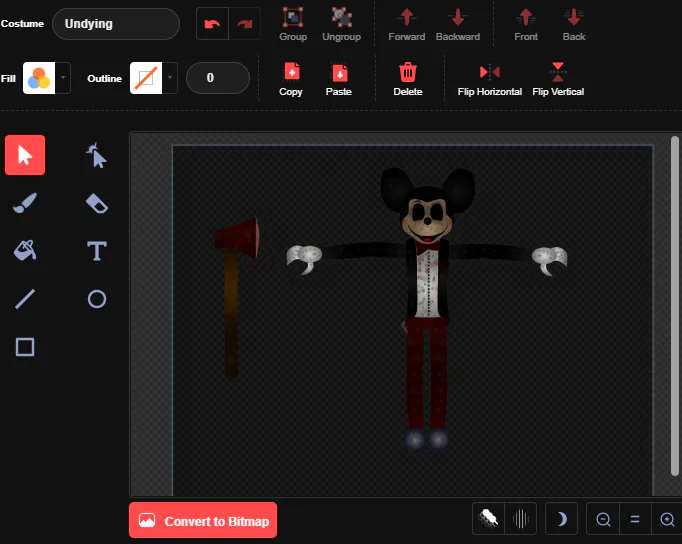Select the Eraser tool
This screenshot has height=544, width=682.
point(97,203)
